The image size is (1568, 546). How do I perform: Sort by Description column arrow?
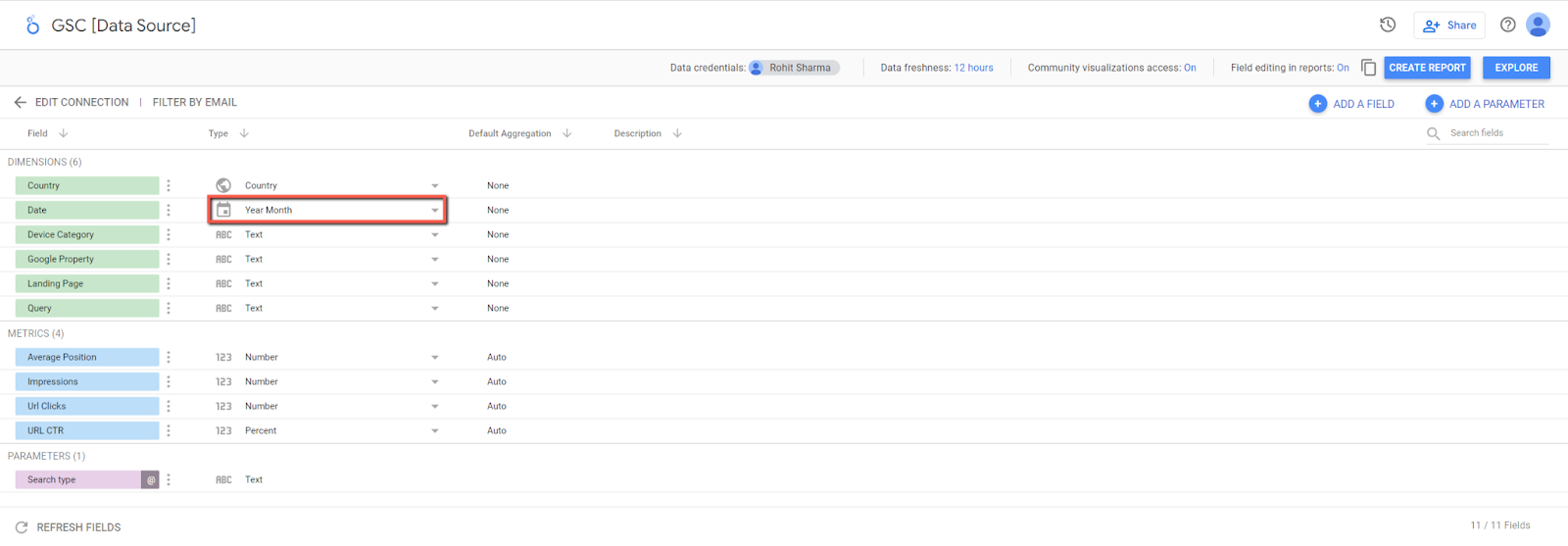click(x=677, y=133)
